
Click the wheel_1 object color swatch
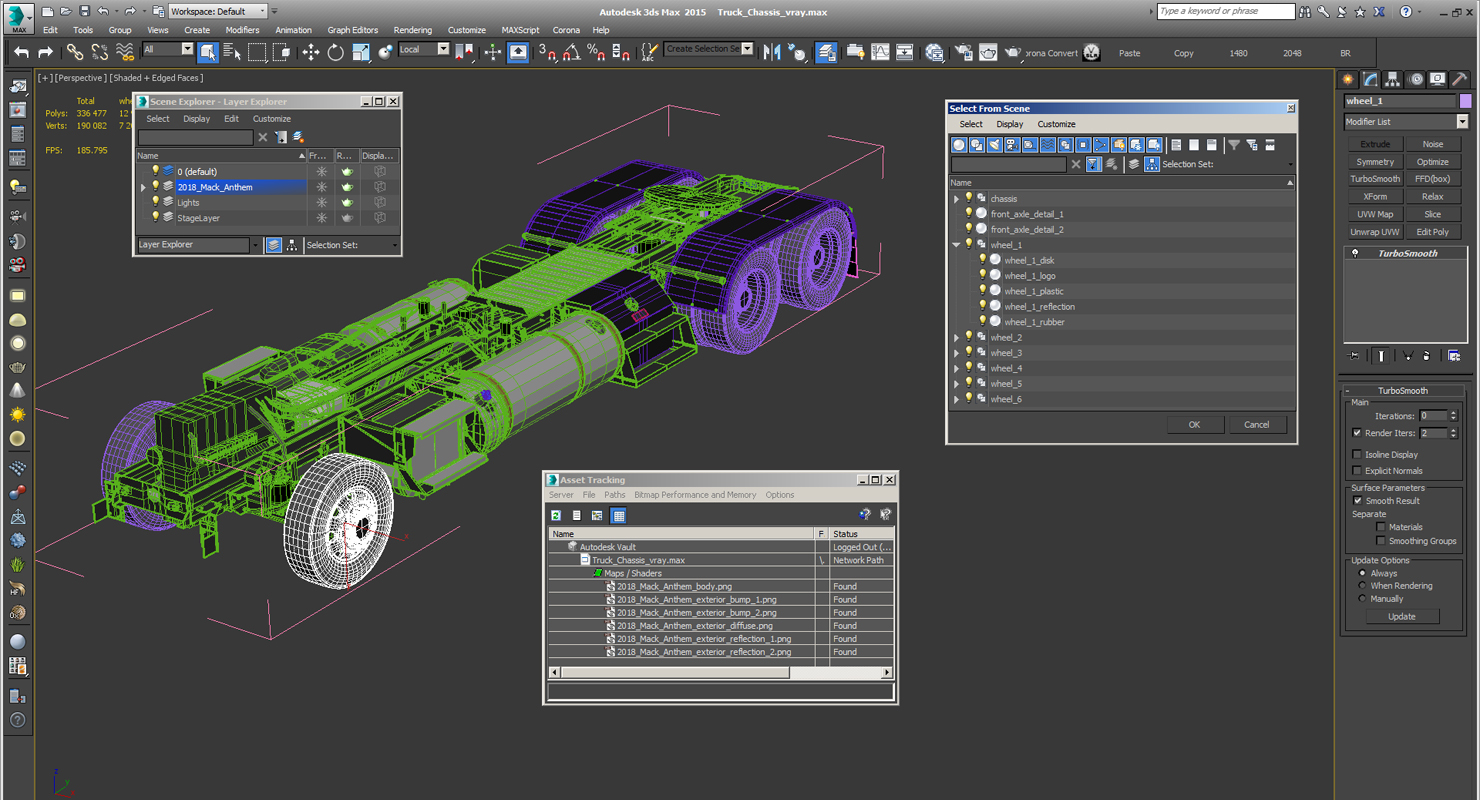(1466, 101)
